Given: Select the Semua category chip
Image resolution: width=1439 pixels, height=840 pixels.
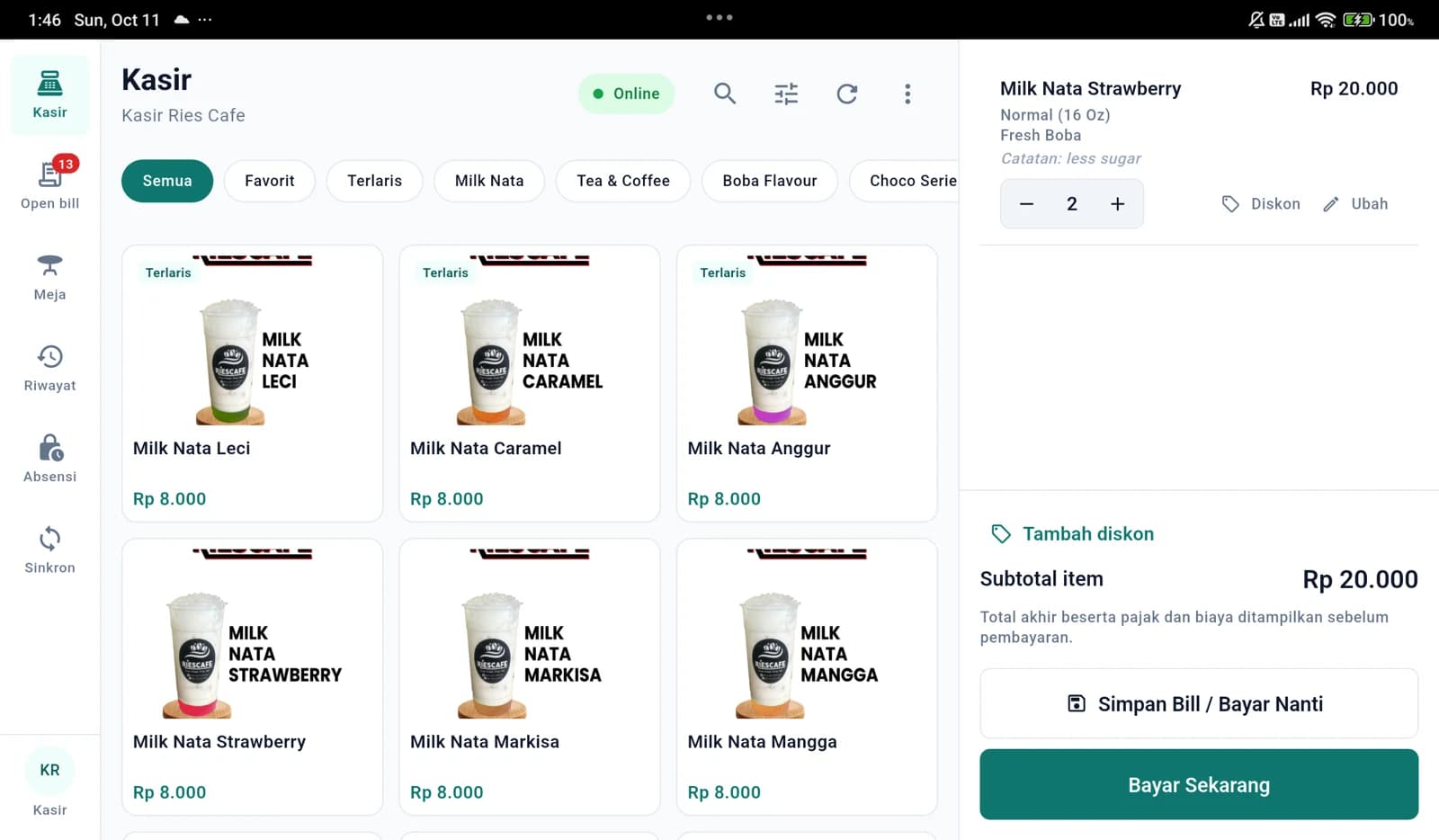Looking at the screenshot, I should (x=167, y=181).
